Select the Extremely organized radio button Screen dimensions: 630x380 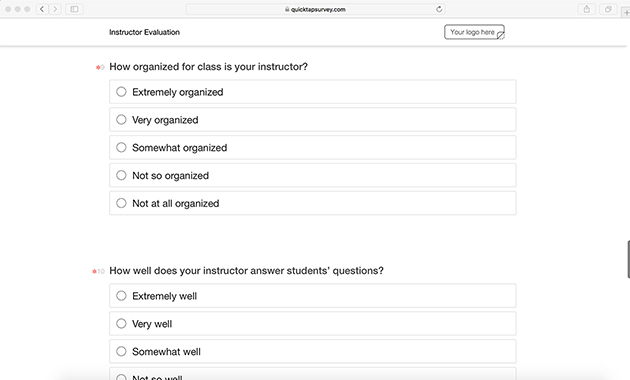point(121,92)
